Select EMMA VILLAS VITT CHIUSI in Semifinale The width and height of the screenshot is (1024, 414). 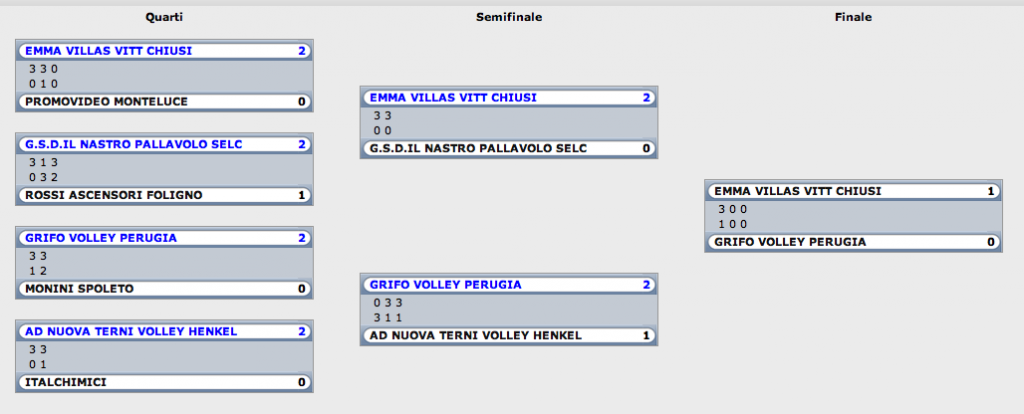509,98
